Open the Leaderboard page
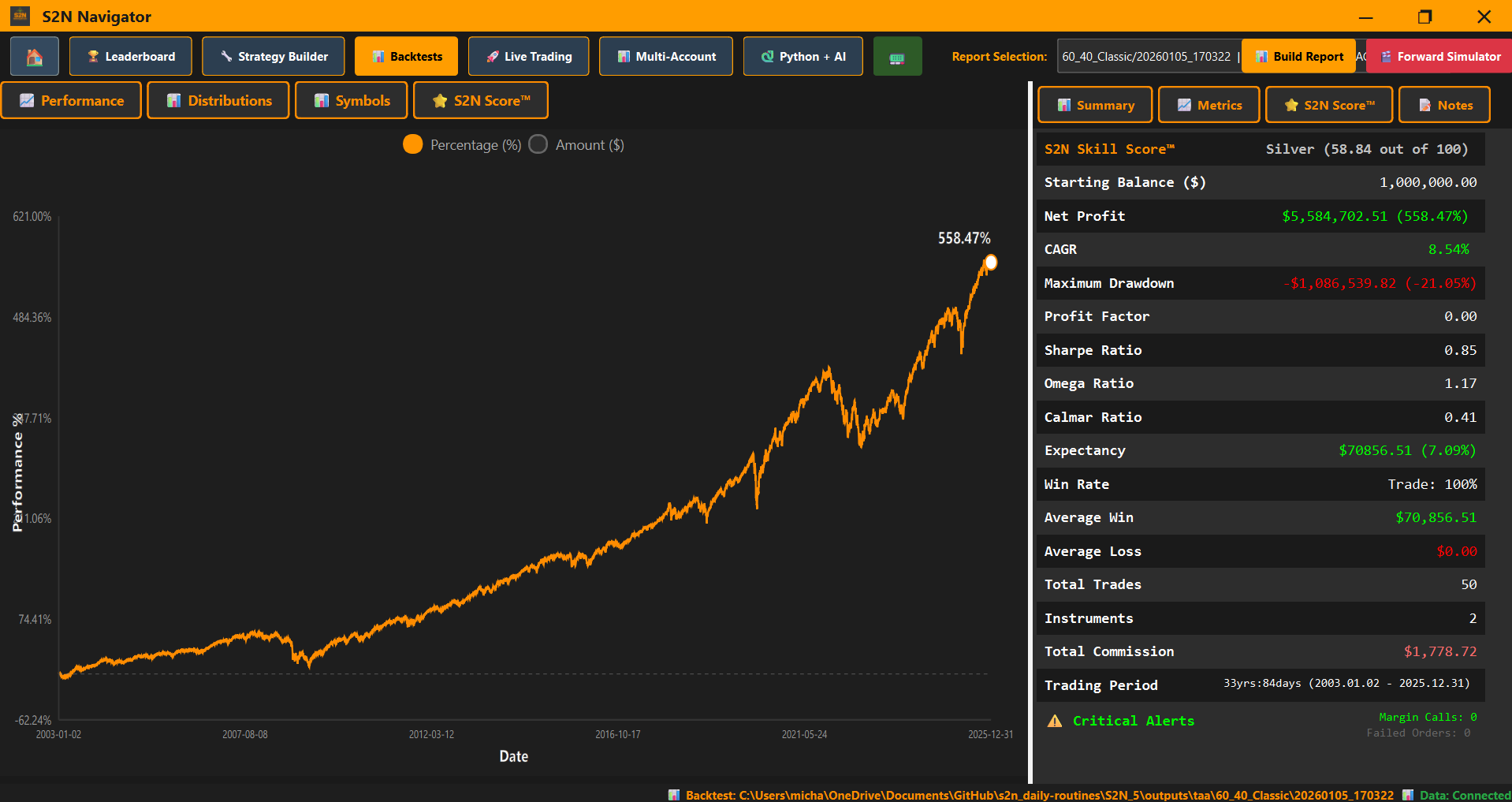1512x802 pixels. pos(131,57)
